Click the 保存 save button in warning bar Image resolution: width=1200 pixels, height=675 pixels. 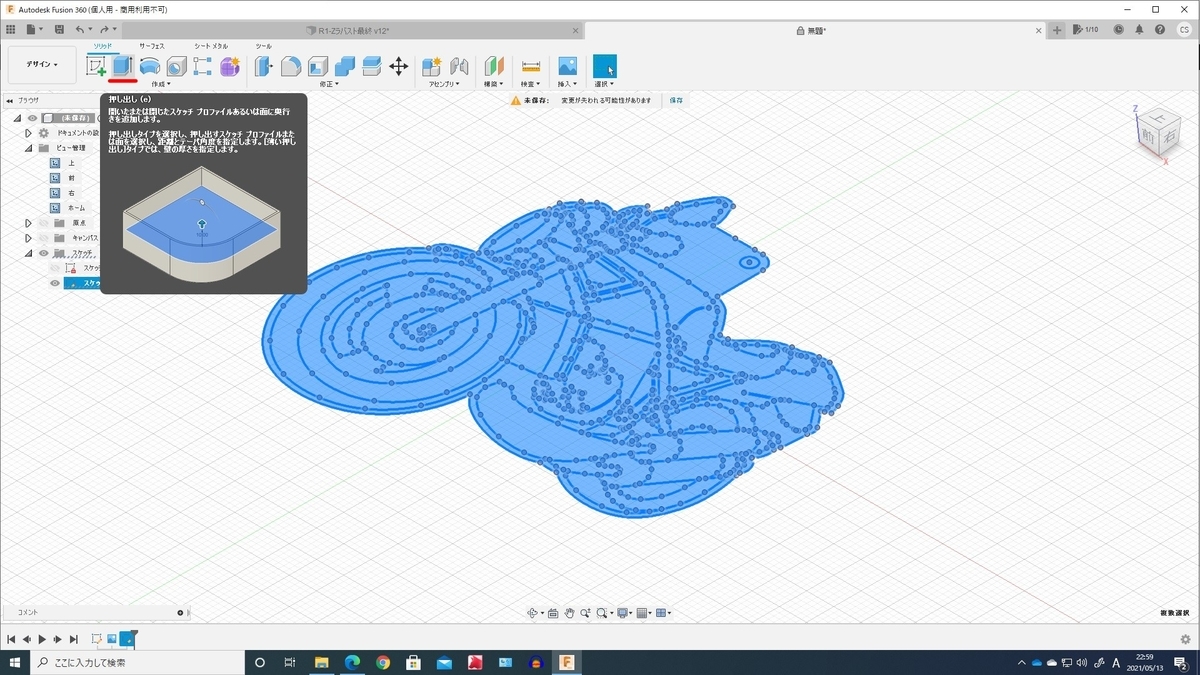[x=676, y=101]
